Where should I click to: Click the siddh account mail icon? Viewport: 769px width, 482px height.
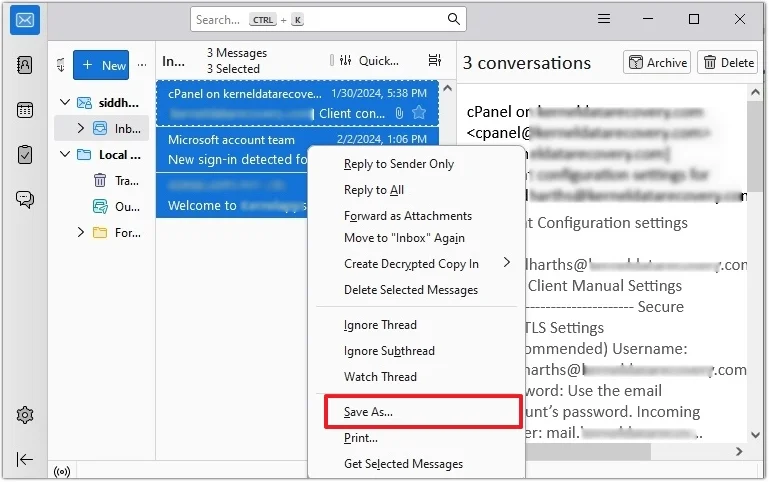84,102
